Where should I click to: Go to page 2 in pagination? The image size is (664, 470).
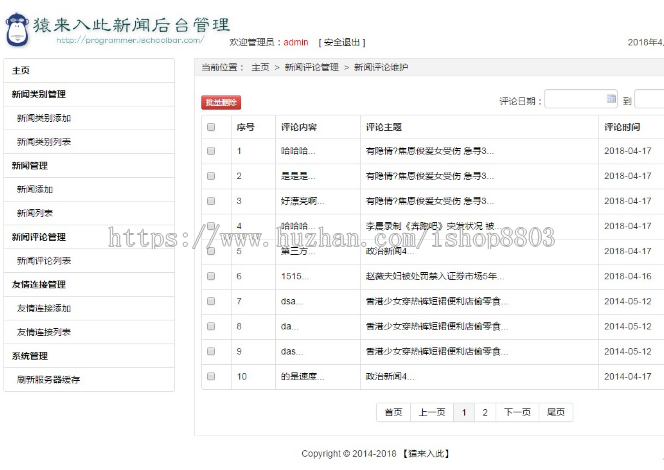click(485, 412)
